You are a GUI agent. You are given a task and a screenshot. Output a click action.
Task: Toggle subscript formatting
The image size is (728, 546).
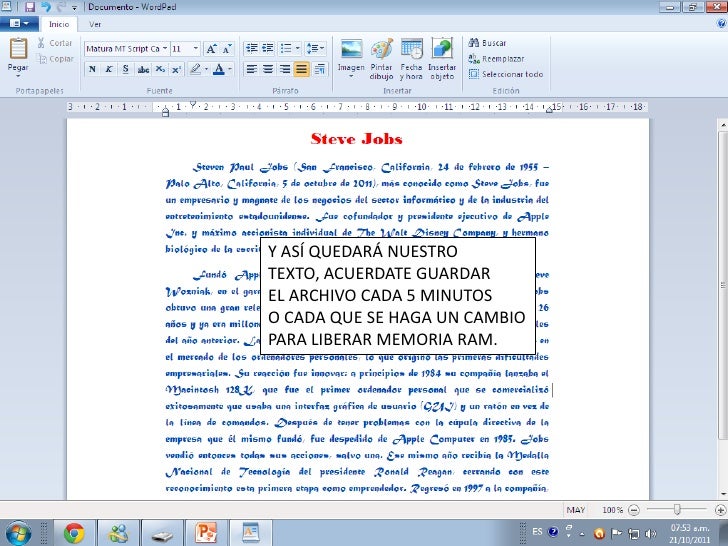point(160,70)
